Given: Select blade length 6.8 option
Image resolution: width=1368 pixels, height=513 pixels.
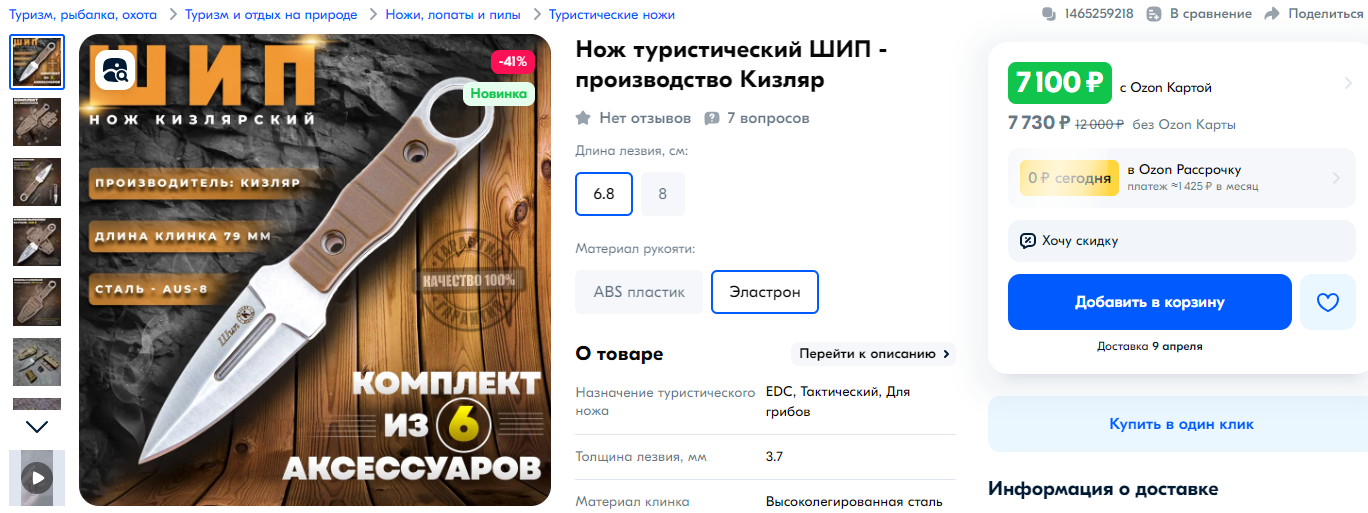Looking at the screenshot, I should (x=604, y=194).
